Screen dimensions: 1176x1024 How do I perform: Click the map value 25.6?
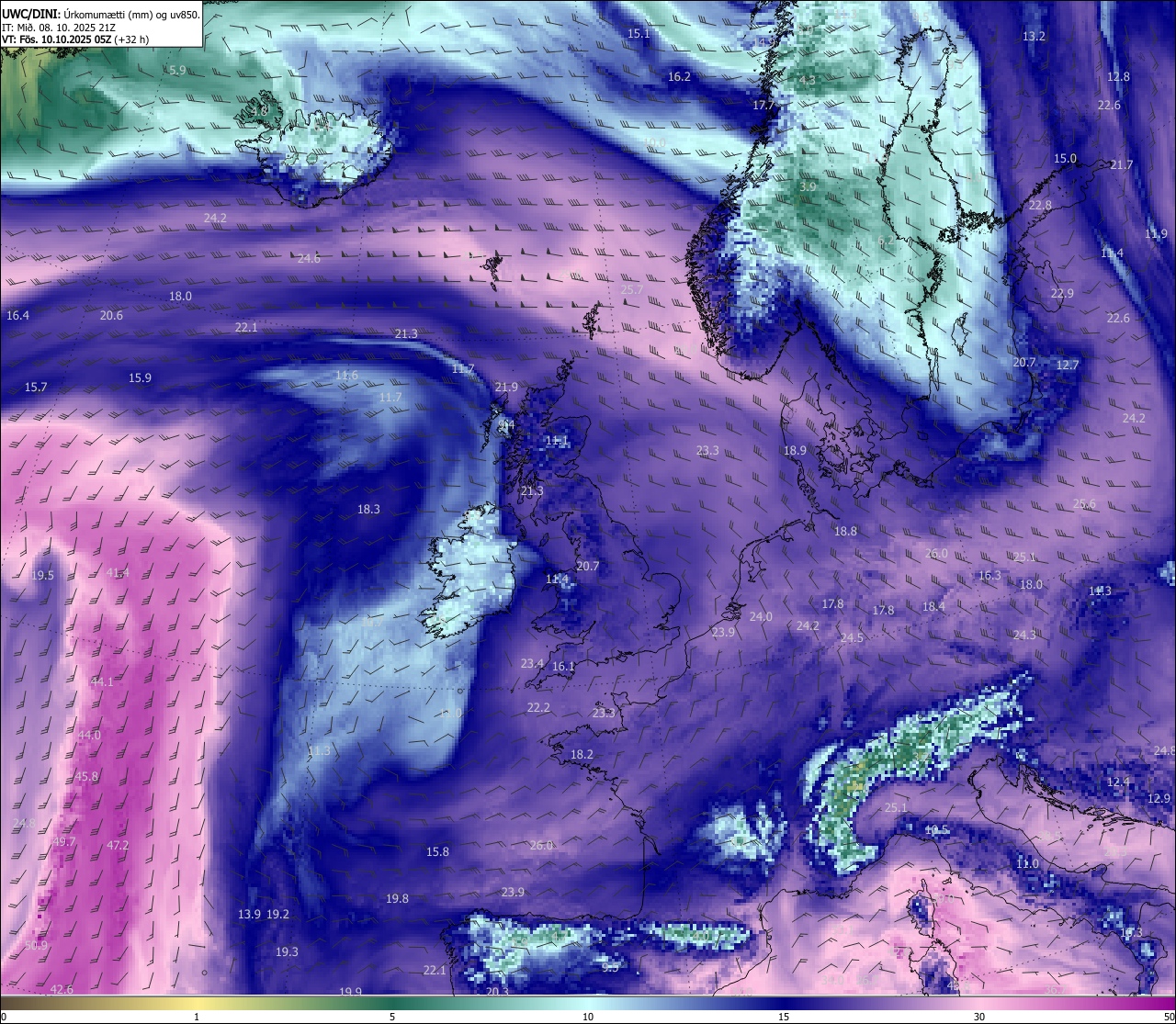point(1084,503)
